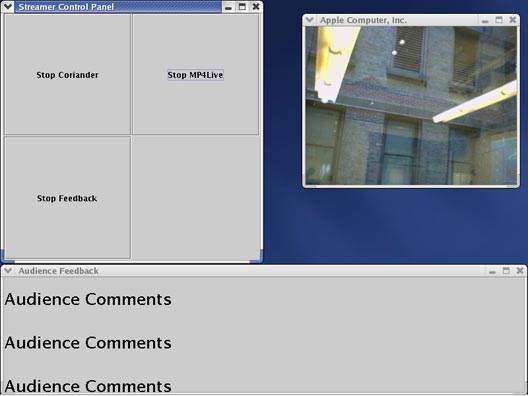Stop the MP4Live stream
Image resolution: width=528 pixels, height=396 pixels.
tap(196, 74)
